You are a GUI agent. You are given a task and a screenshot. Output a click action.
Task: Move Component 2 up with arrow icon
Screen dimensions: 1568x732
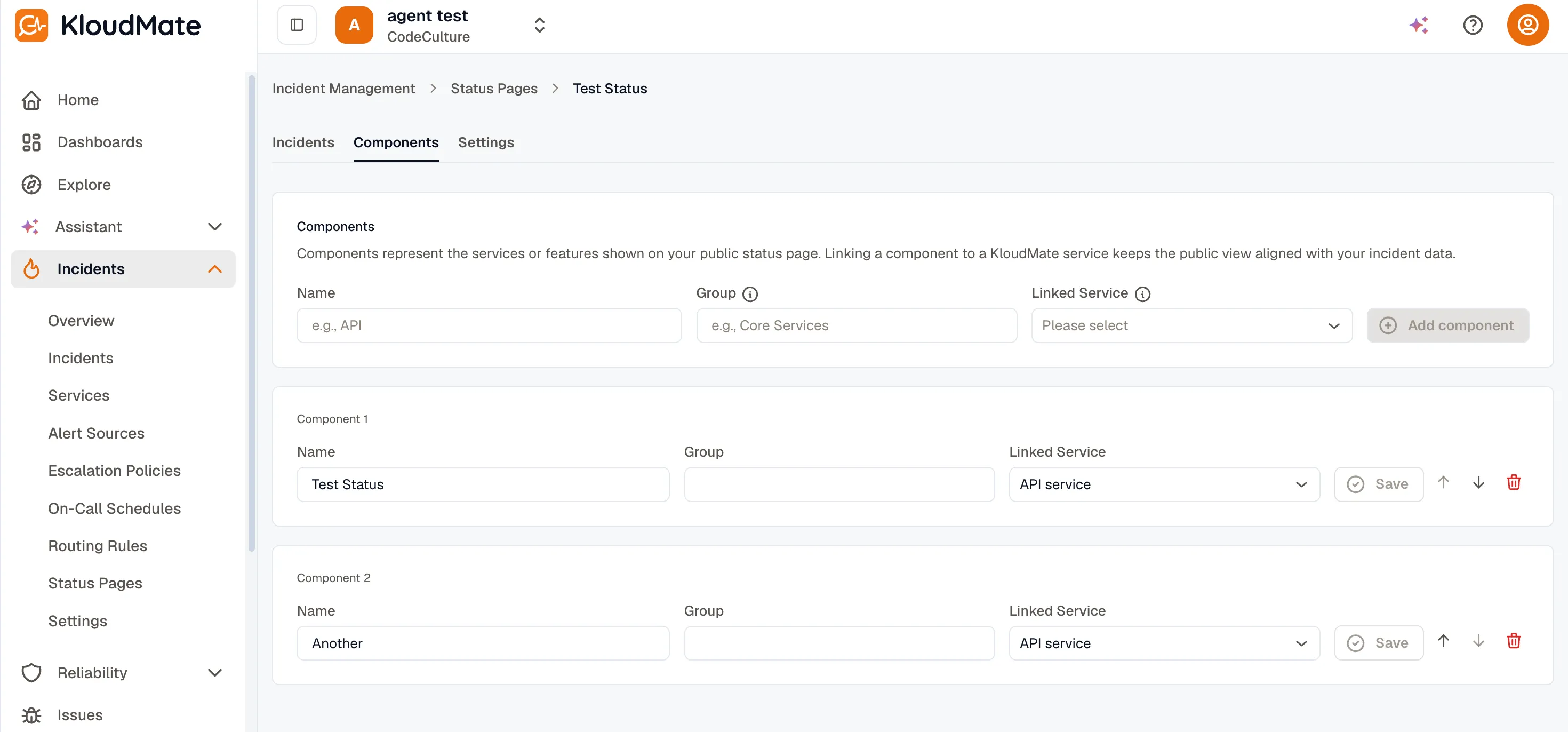pos(1443,641)
